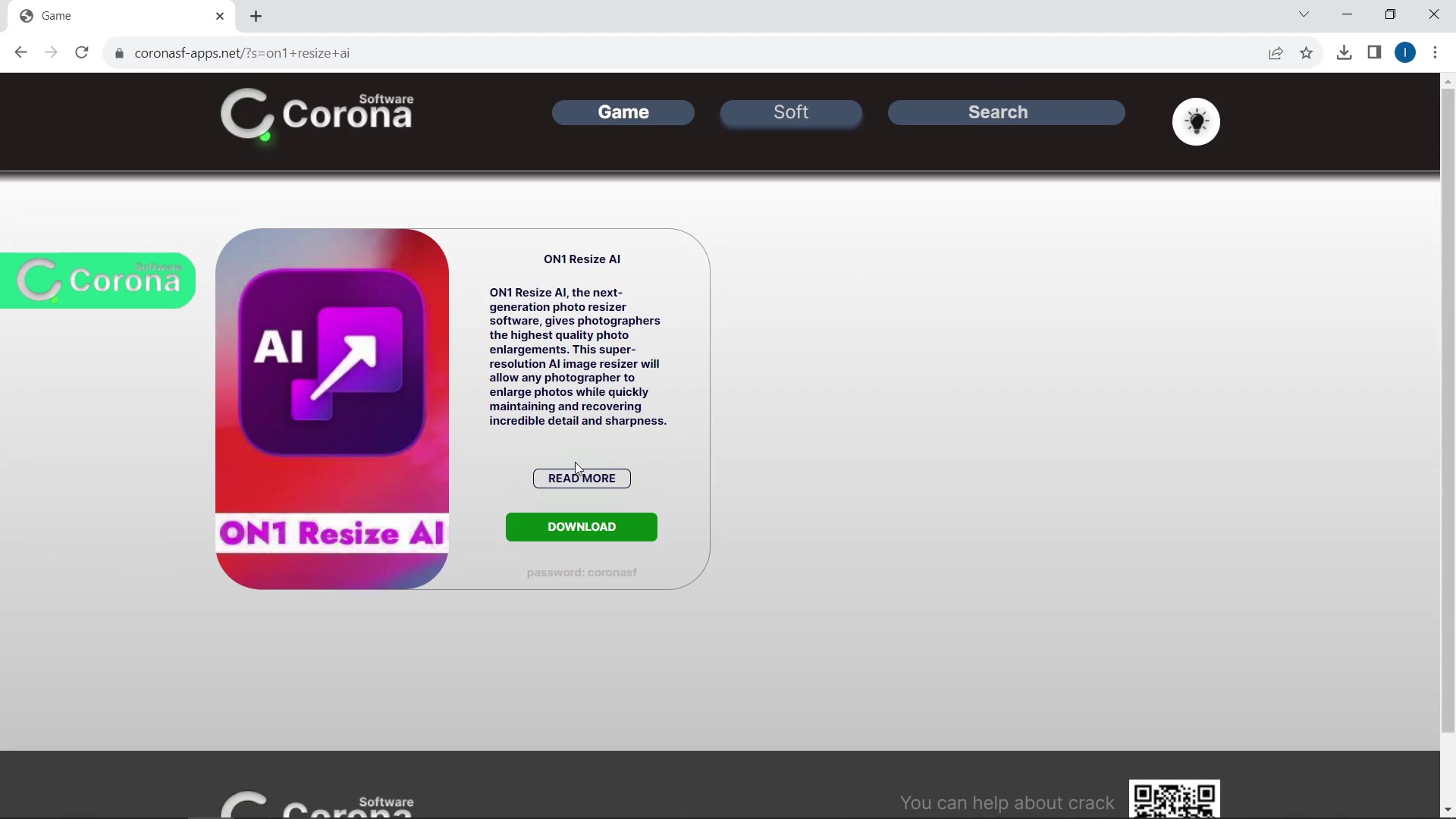Click the browser back arrow
The width and height of the screenshot is (1456, 819).
coord(20,52)
